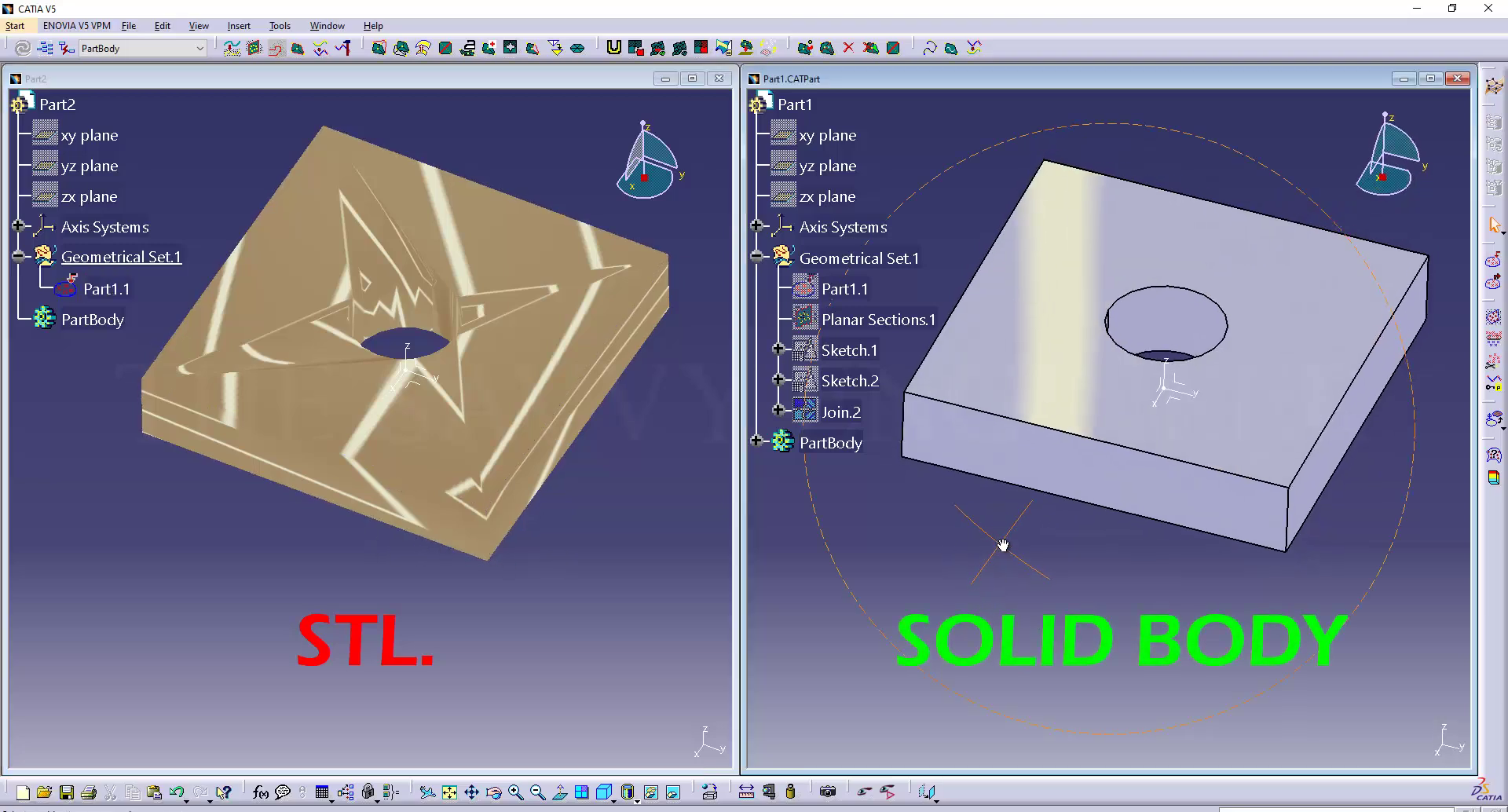The width and height of the screenshot is (1508, 812).
Task: Open the Tools menu
Action: tap(280, 26)
